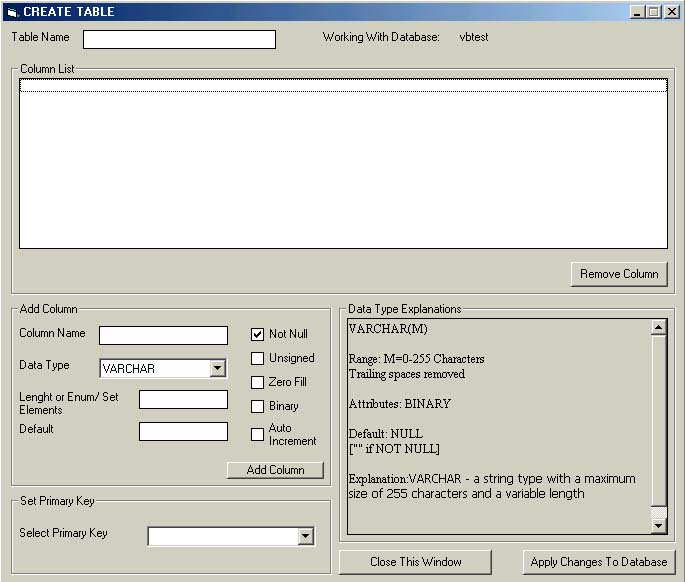Check the Binary attribute box

[x=257, y=406]
